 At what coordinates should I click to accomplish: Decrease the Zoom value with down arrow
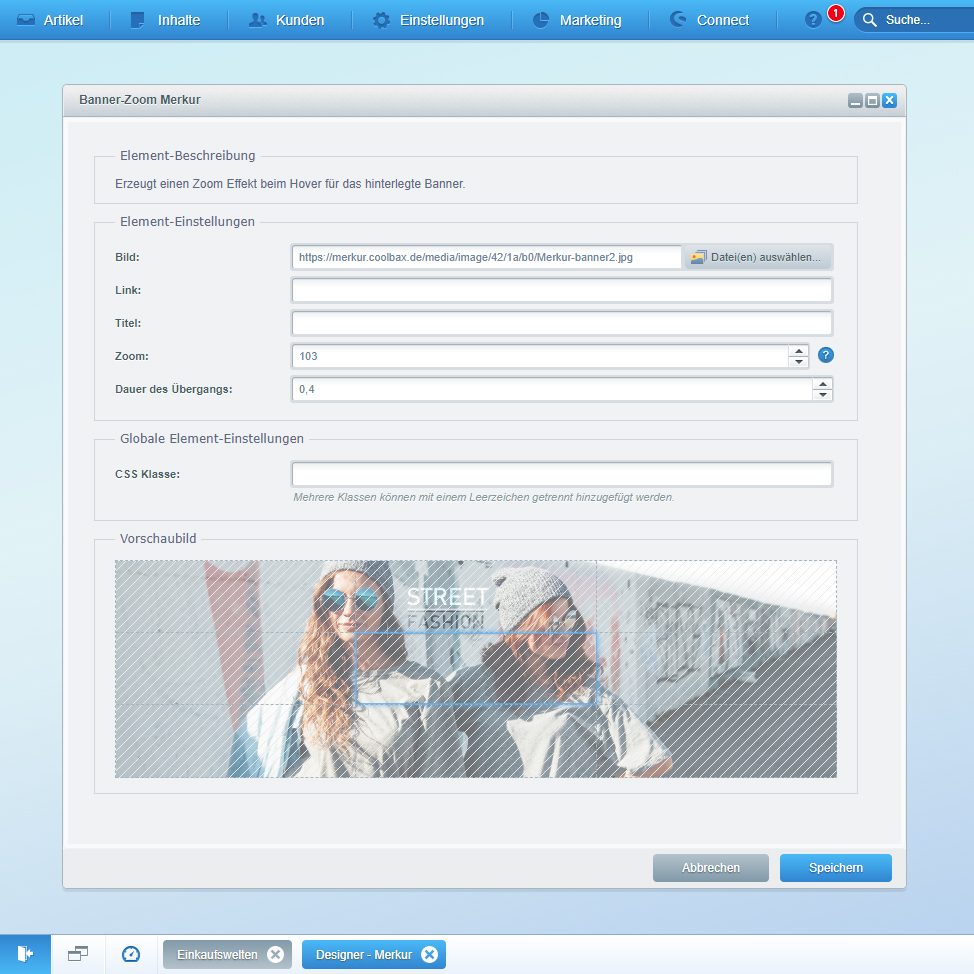pyautogui.click(x=797, y=362)
